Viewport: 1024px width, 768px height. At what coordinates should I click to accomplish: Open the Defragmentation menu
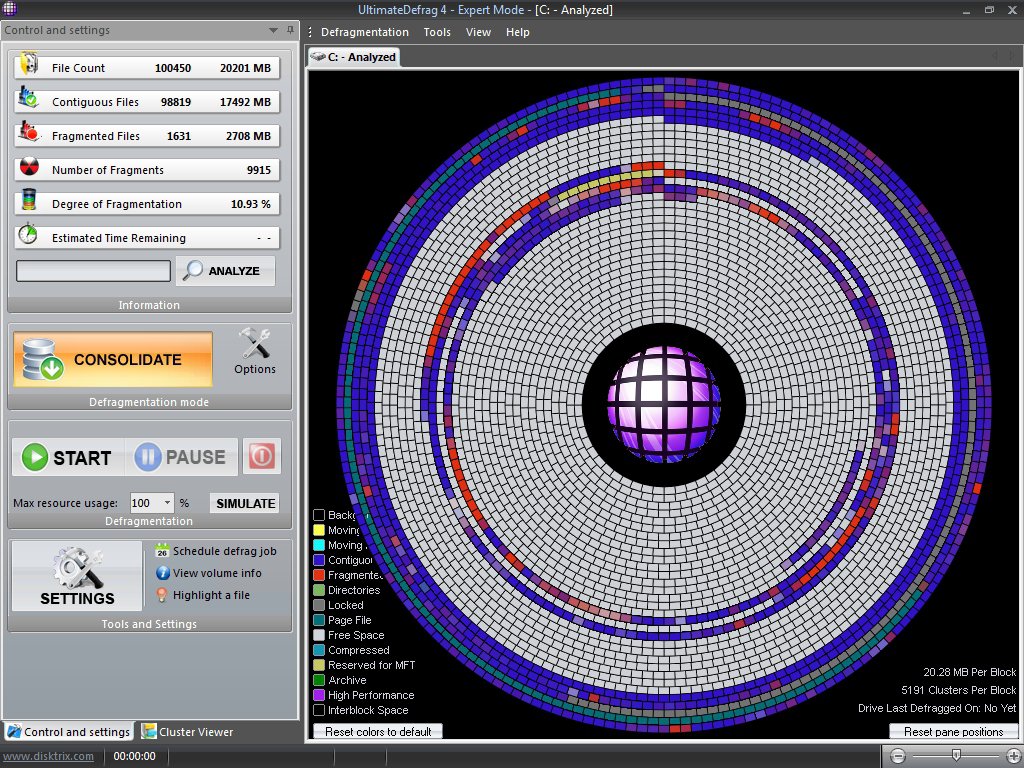tap(364, 32)
